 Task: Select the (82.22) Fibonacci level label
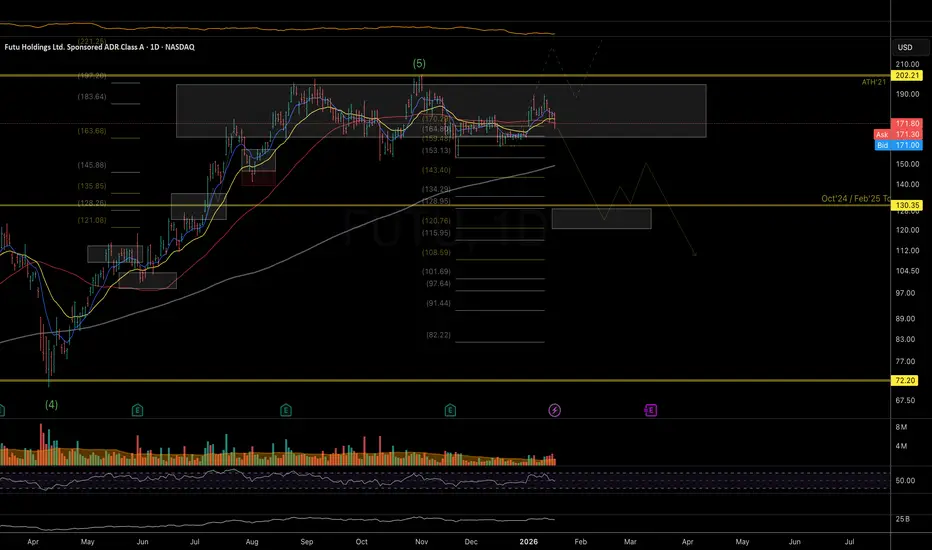tap(438, 335)
